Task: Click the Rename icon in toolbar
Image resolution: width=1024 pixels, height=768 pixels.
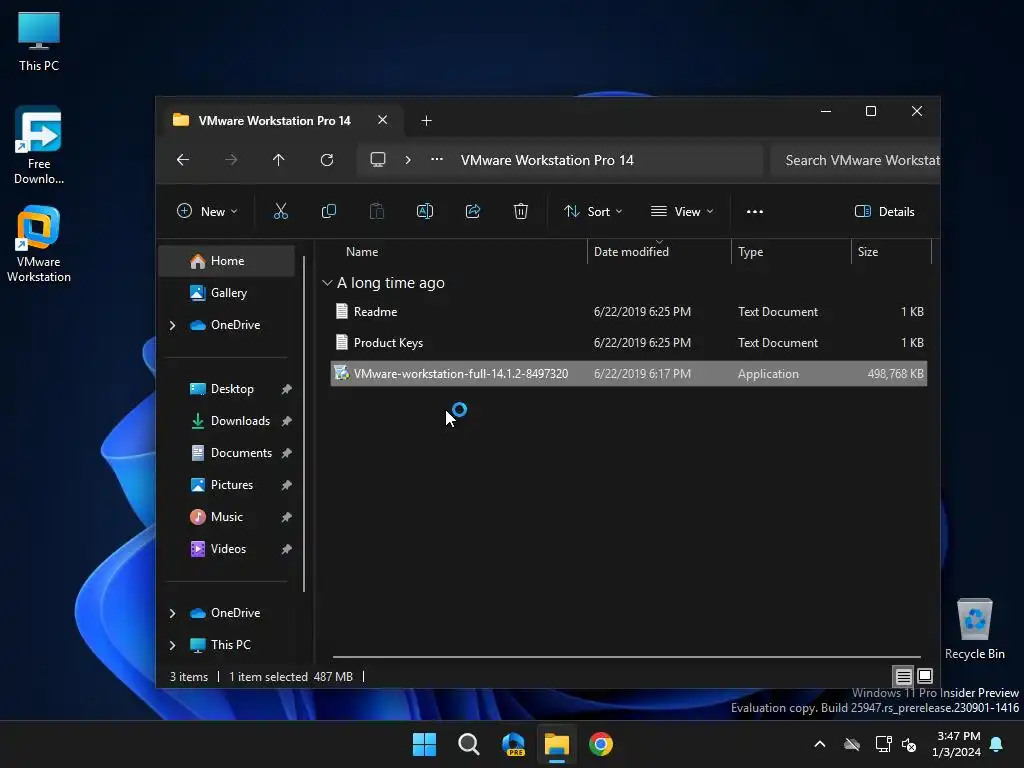Action: pos(424,212)
